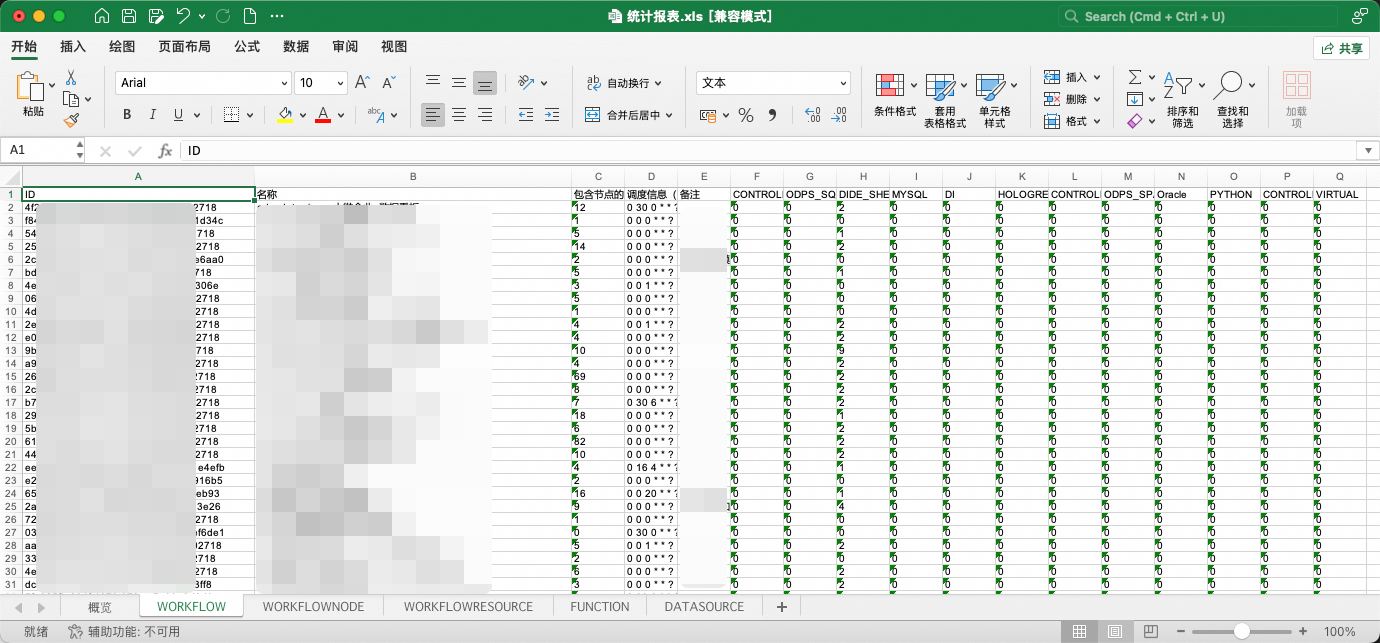1380x643 pixels.
Task: Save the workbook with the floppy icon
Action: tap(129, 16)
